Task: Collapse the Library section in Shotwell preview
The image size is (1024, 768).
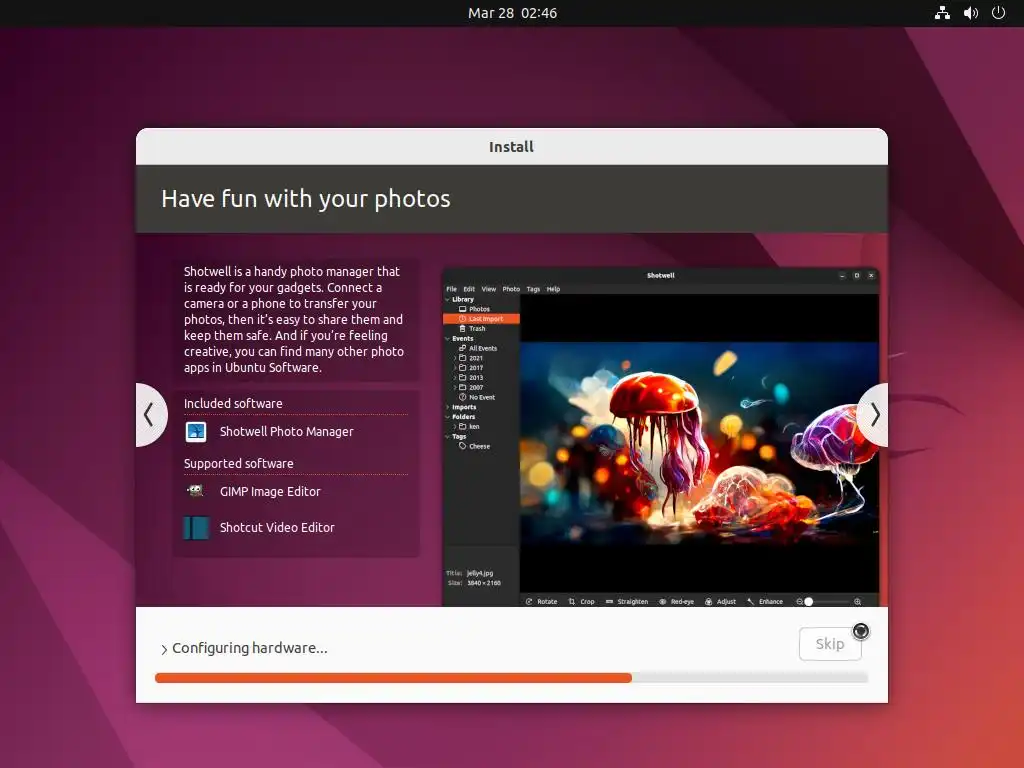Action: pyautogui.click(x=447, y=300)
